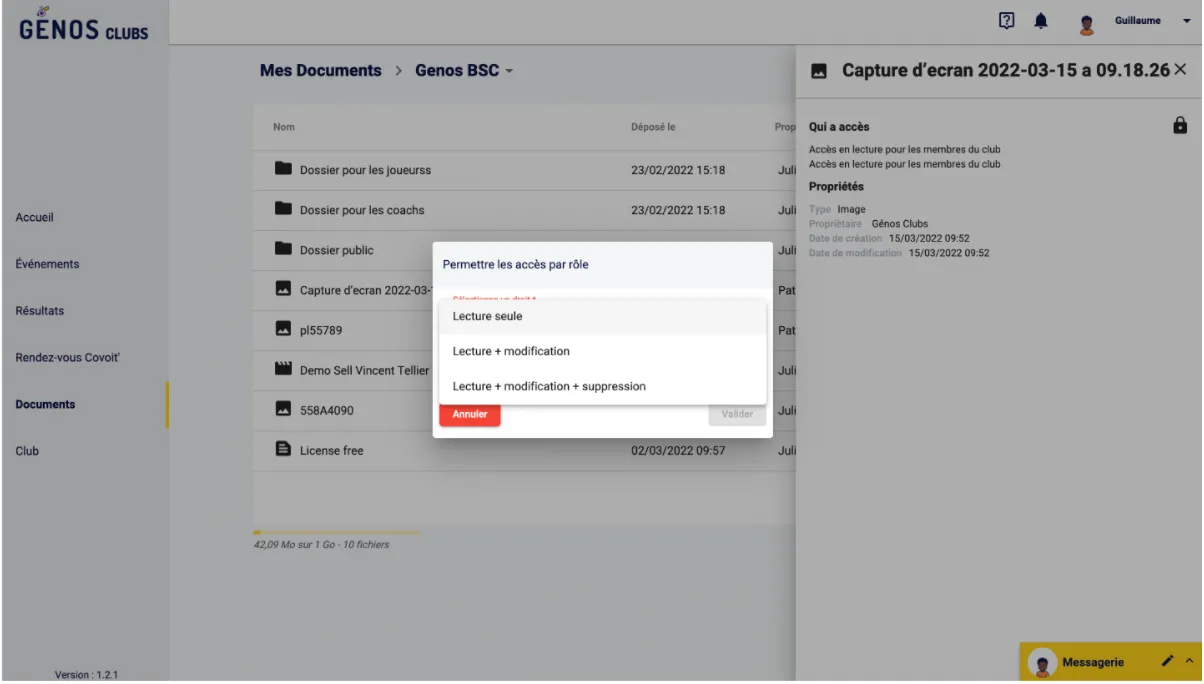This screenshot has height=684, width=1204.
Task: Click the Guillaume user avatar
Action: pos(1087,24)
